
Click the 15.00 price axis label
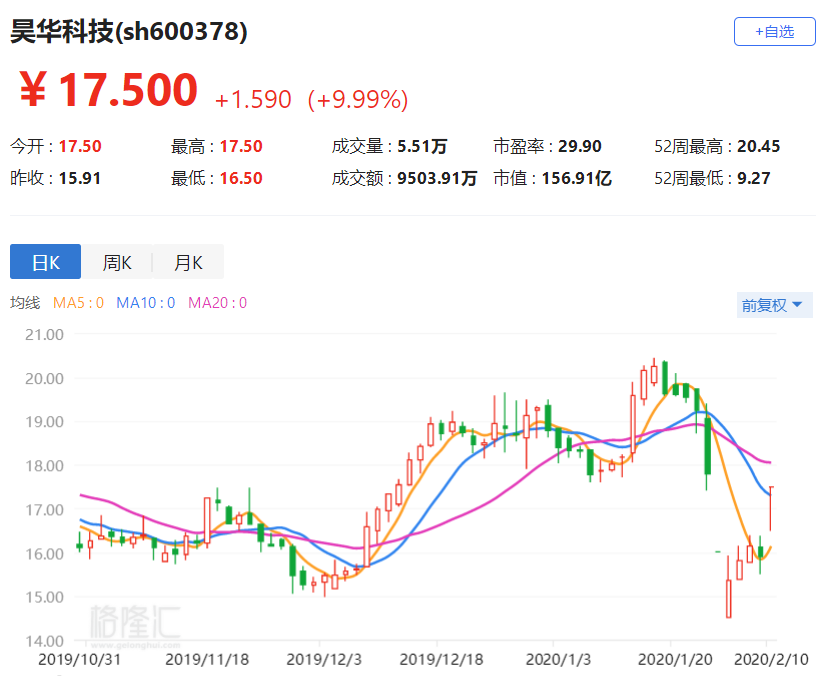pyautogui.click(x=45, y=597)
